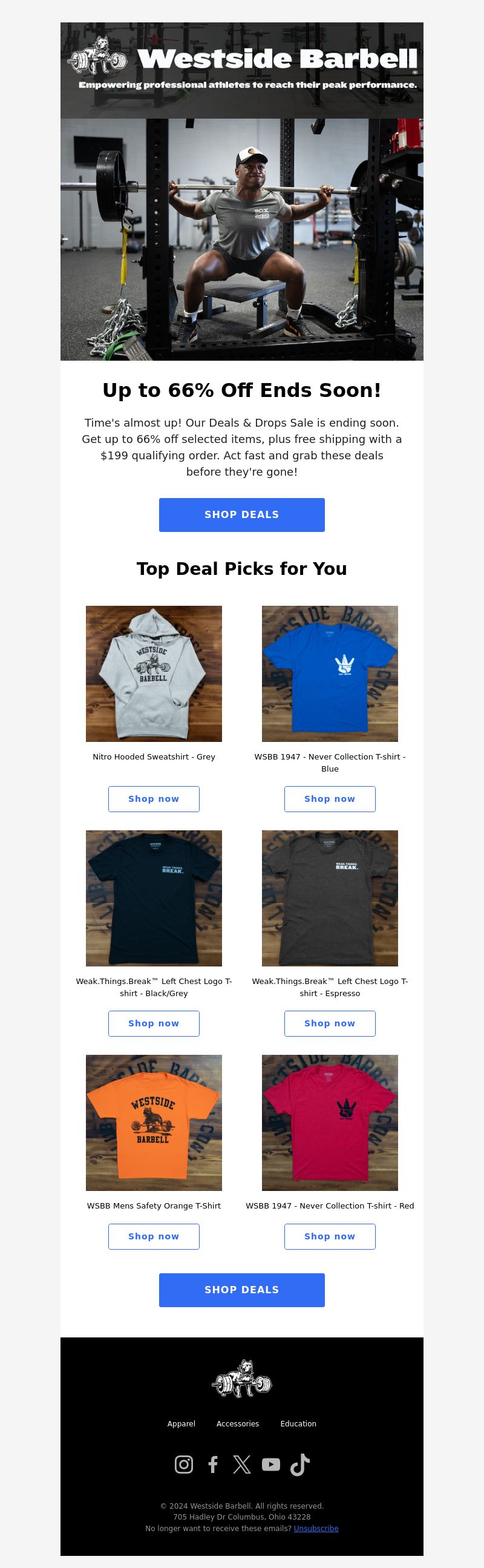Open the TikTok social icon
The height and width of the screenshot is (1568, 484).
300,1465
